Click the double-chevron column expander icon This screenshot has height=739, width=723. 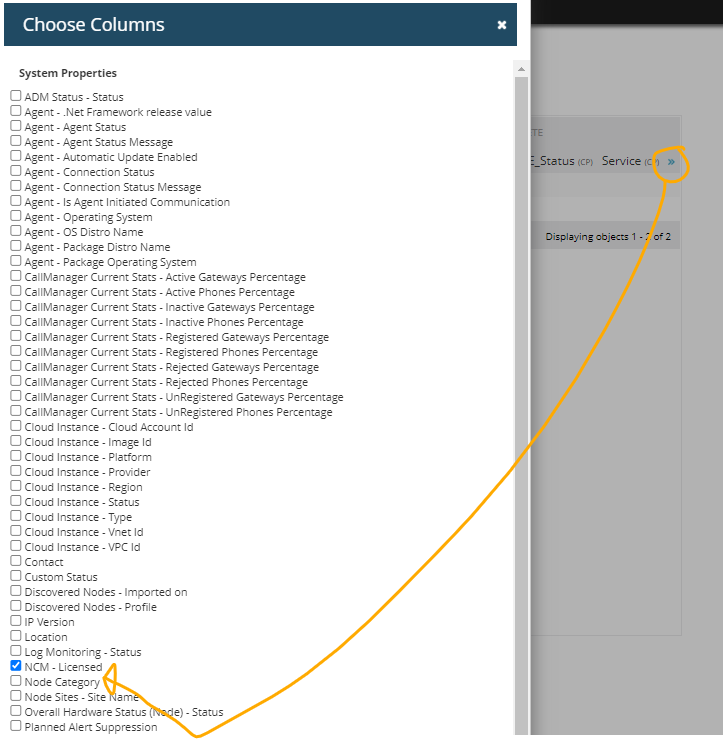[671, 161]
